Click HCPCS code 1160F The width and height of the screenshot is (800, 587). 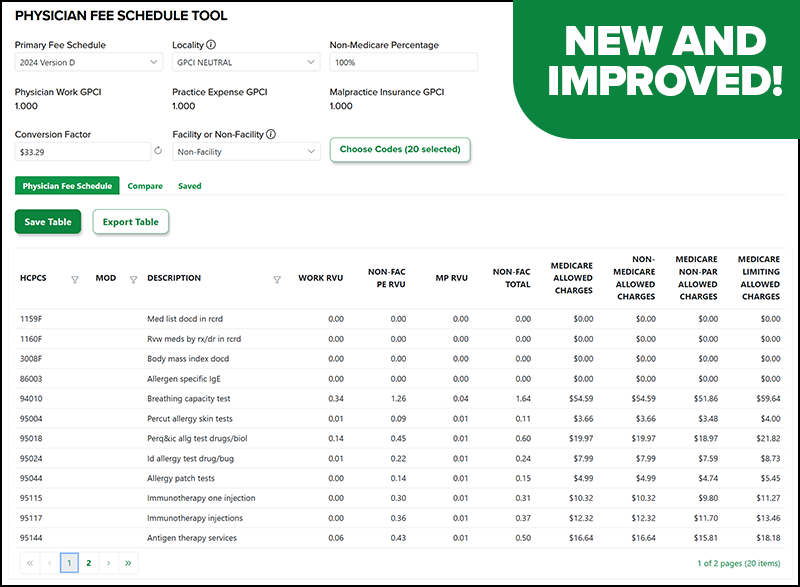[31, 339]
